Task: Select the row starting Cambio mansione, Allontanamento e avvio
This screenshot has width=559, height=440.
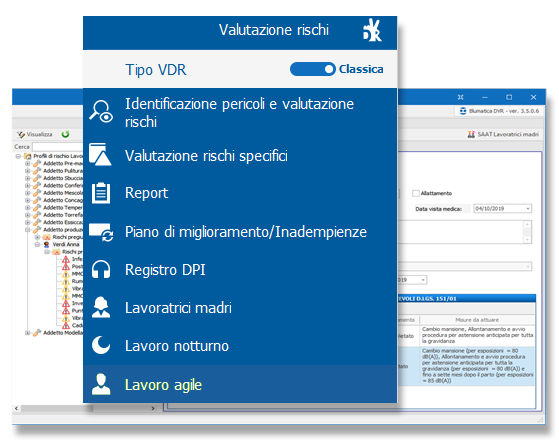Action: [x=466, y=335]
